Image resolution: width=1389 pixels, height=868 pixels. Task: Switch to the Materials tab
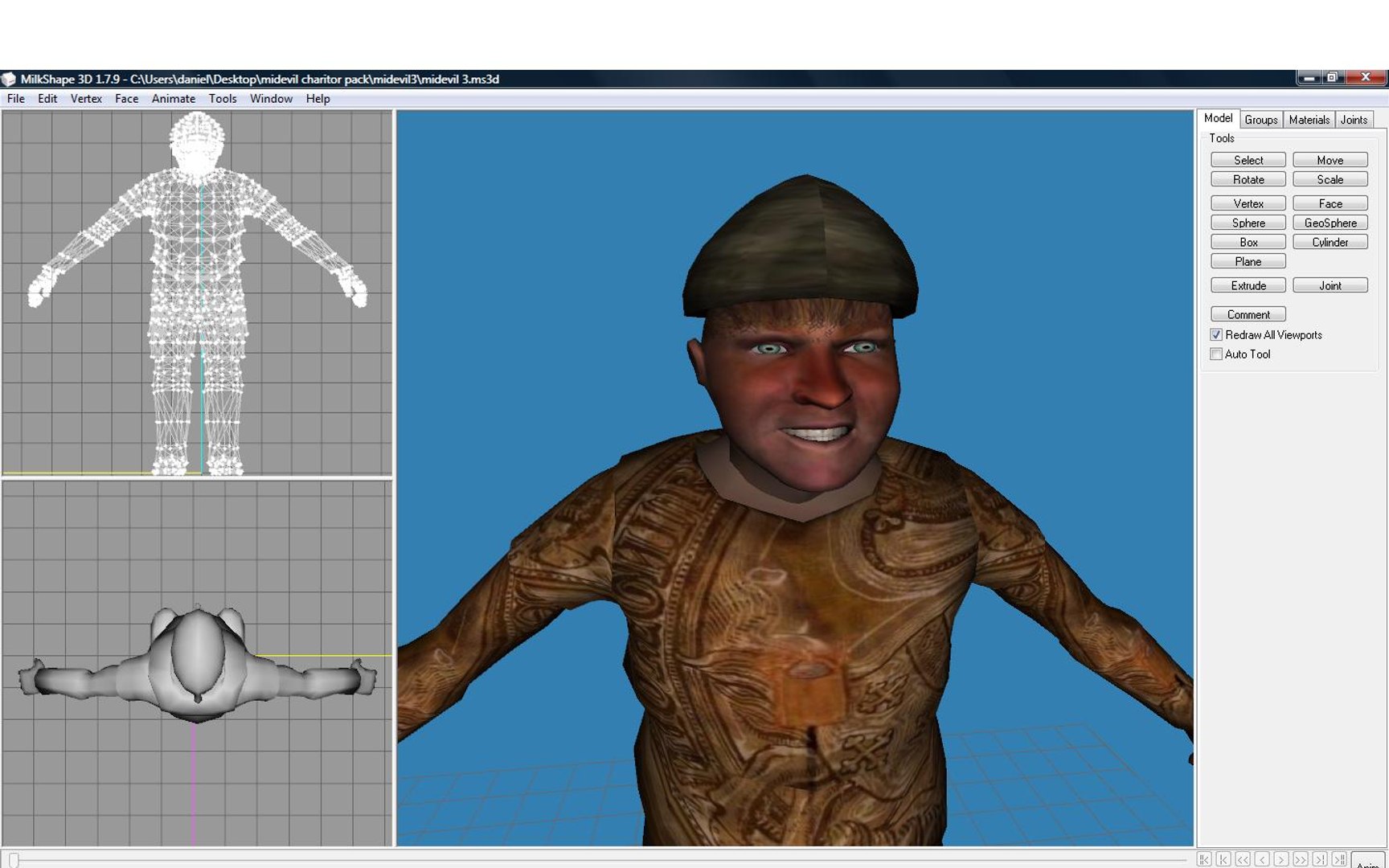click(1309, 119)
